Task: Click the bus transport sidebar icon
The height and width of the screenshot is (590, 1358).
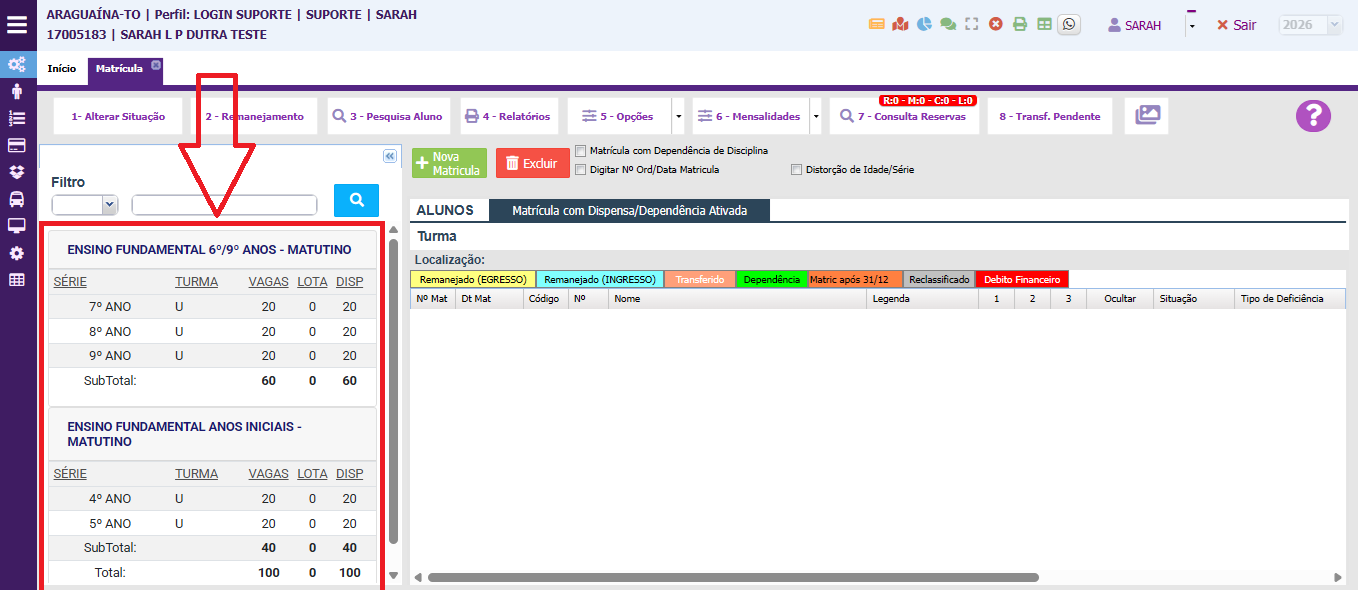Action: click(17, 199)
